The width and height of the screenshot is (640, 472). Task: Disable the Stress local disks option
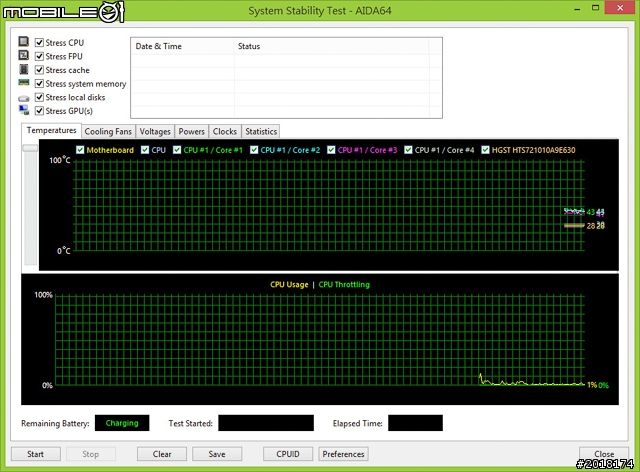(x=39, y=97)
